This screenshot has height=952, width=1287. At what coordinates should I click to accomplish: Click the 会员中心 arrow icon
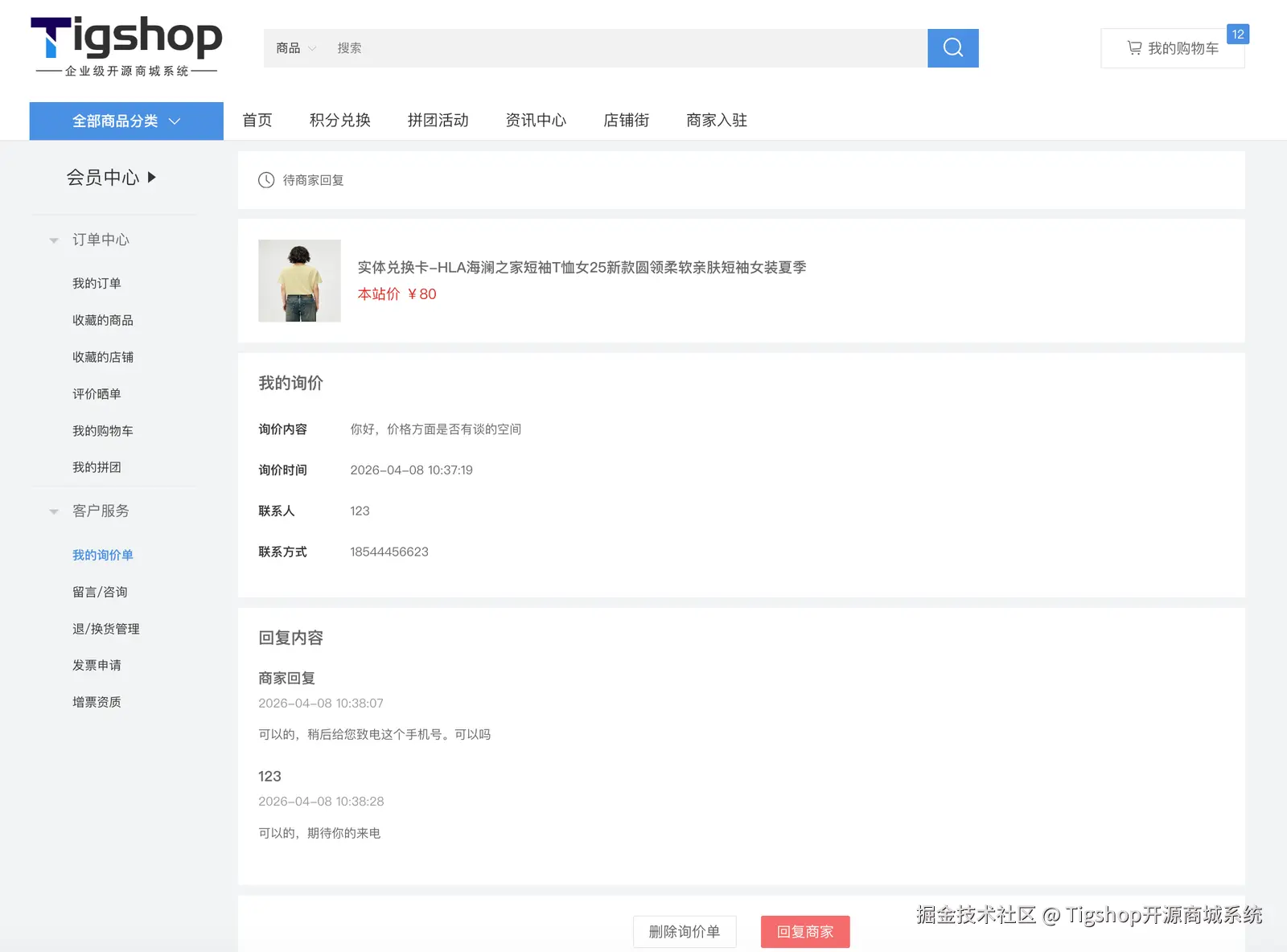pyautogui.click(x=151, y=177)
